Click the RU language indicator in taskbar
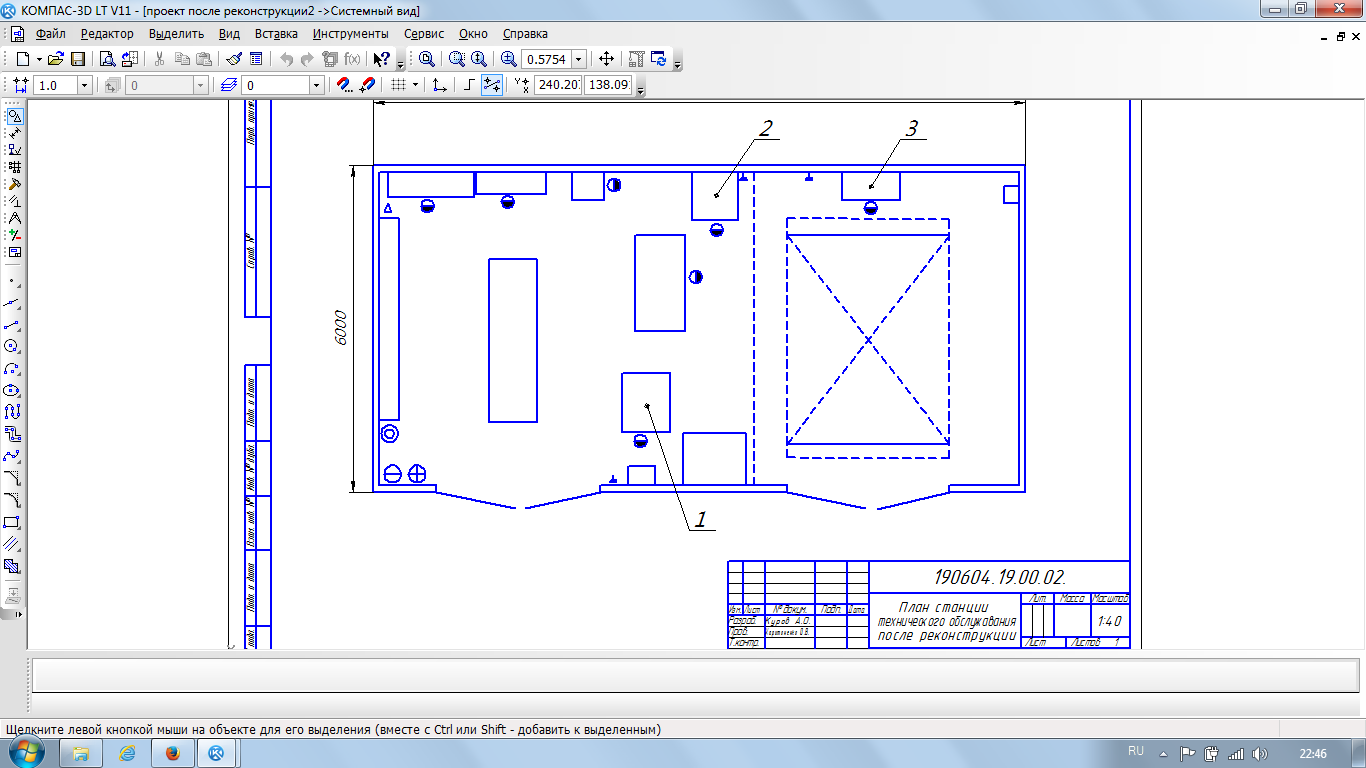The width and height of the screenshot is (1366, 768). pyautogui.click(x=1135, y=752)
